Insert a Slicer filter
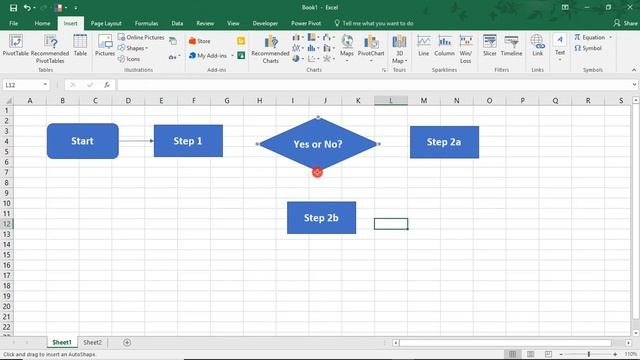The image size is (640, 360). pos(489,46)
